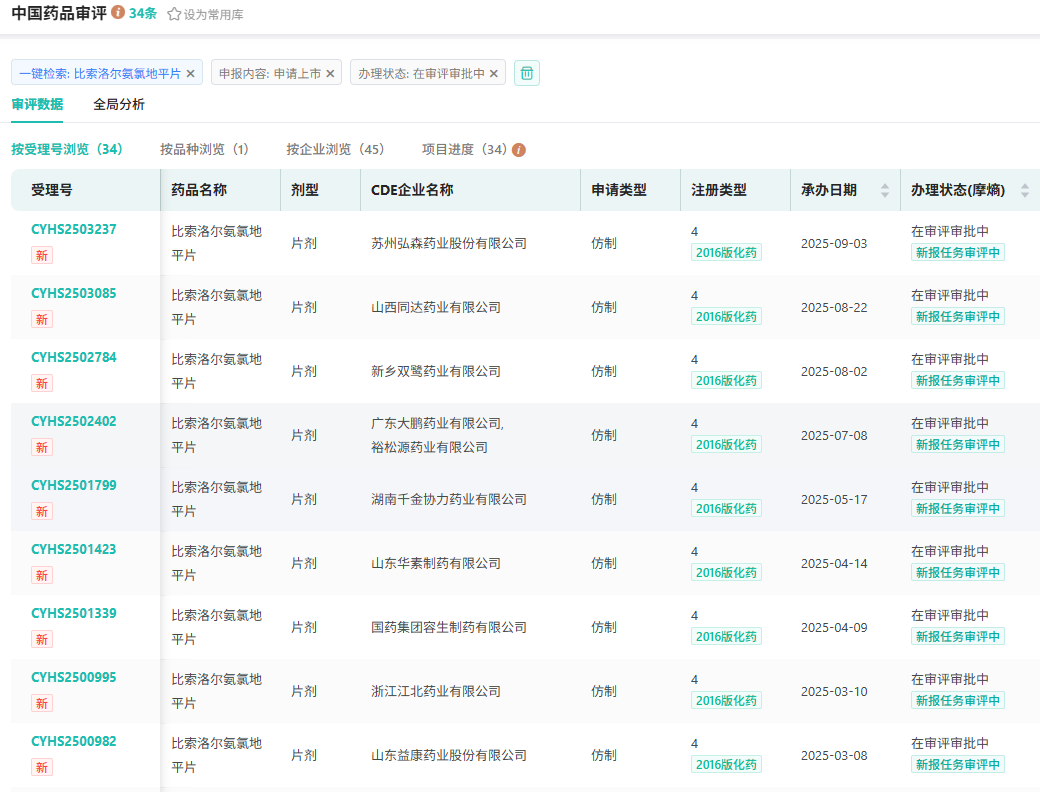Switch to 项目进度 view

point(464,149)
